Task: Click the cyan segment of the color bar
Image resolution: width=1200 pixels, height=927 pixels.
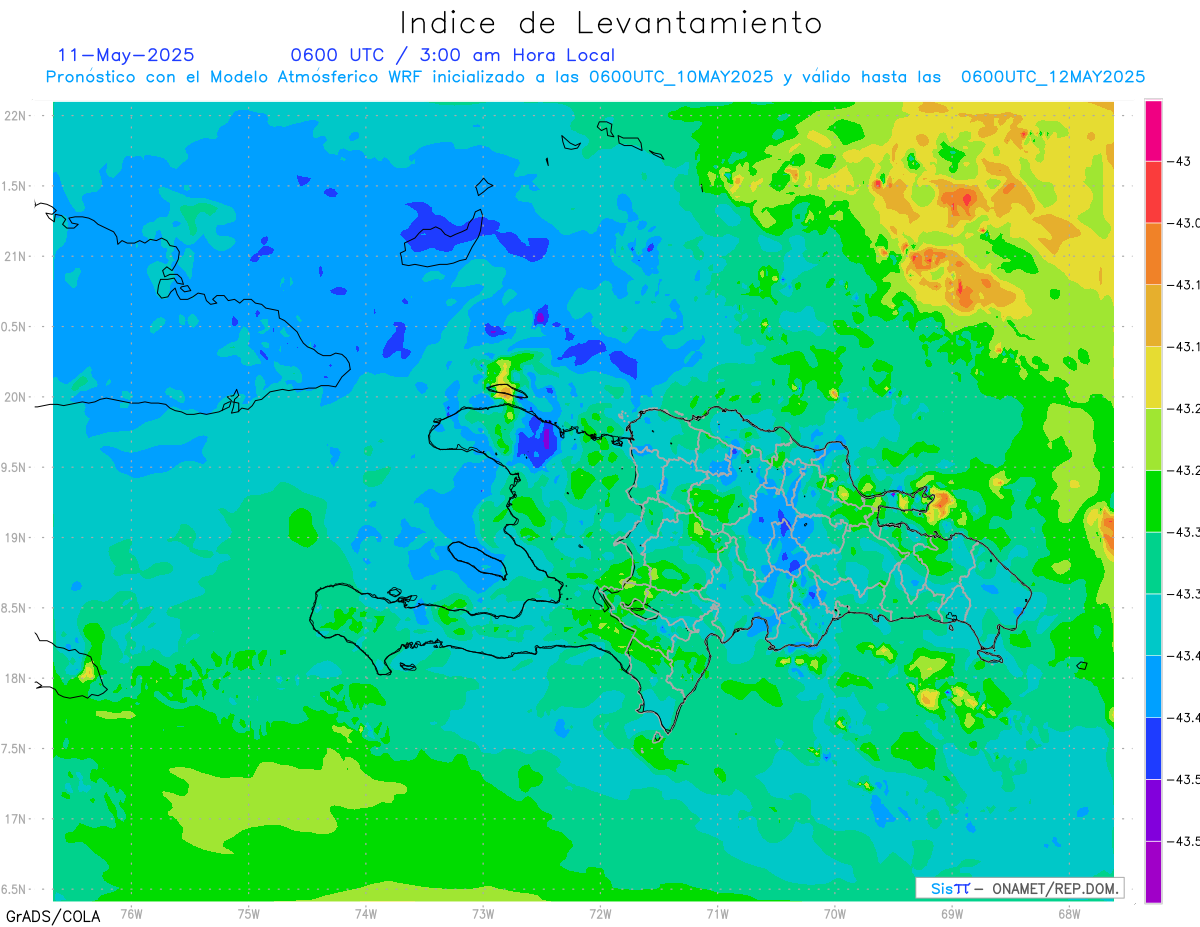Action: coord(1153,624)
